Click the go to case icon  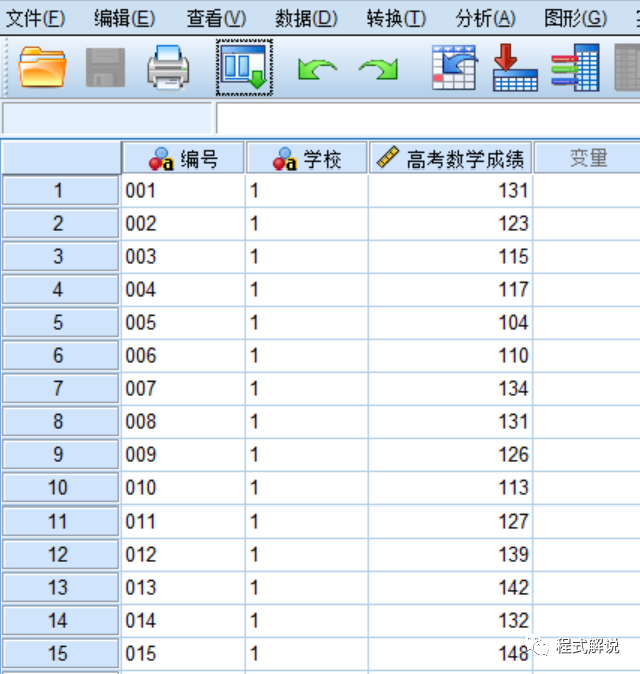[454, 67]
